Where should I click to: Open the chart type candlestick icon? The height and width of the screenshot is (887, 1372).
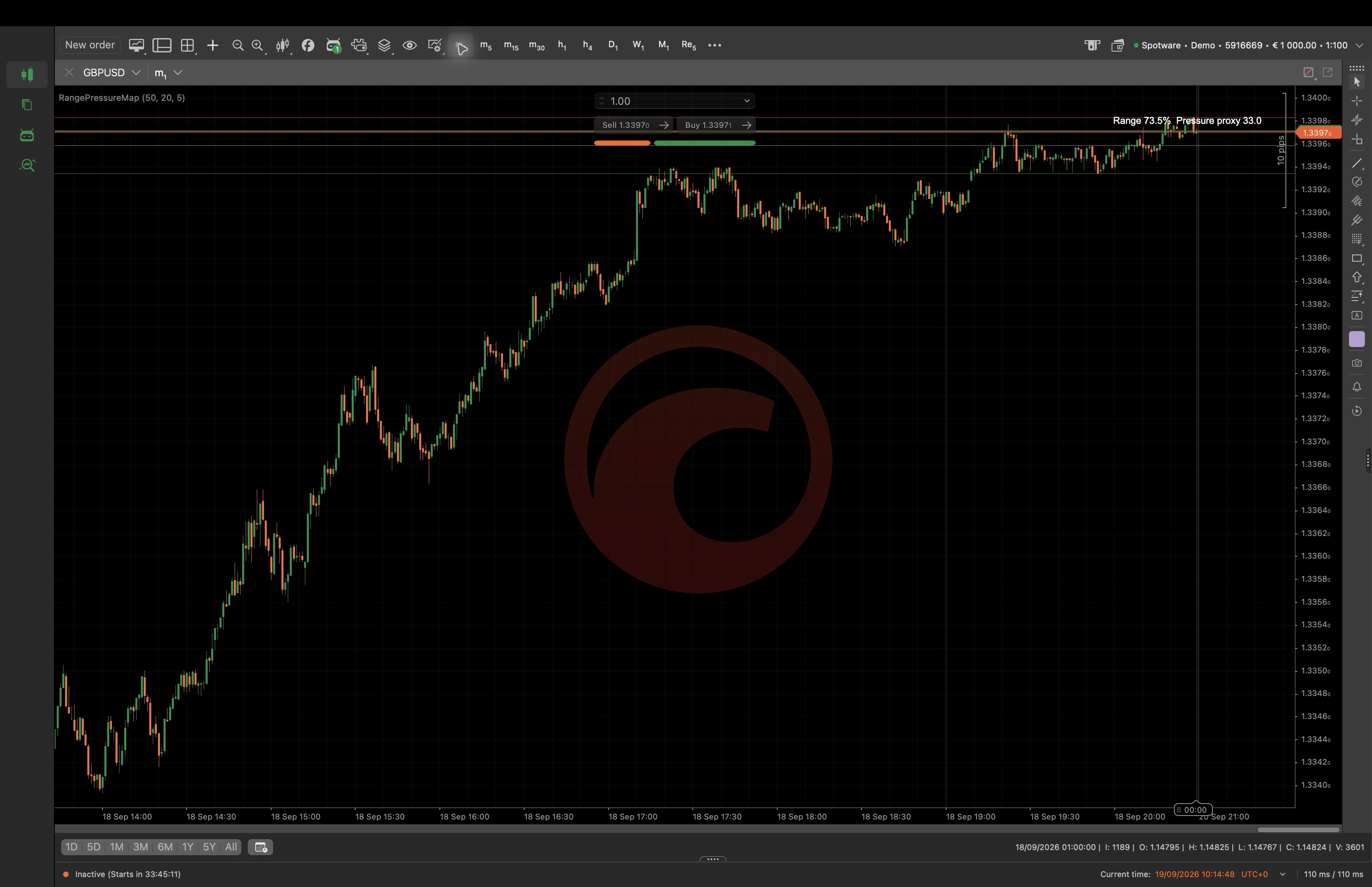282,46
